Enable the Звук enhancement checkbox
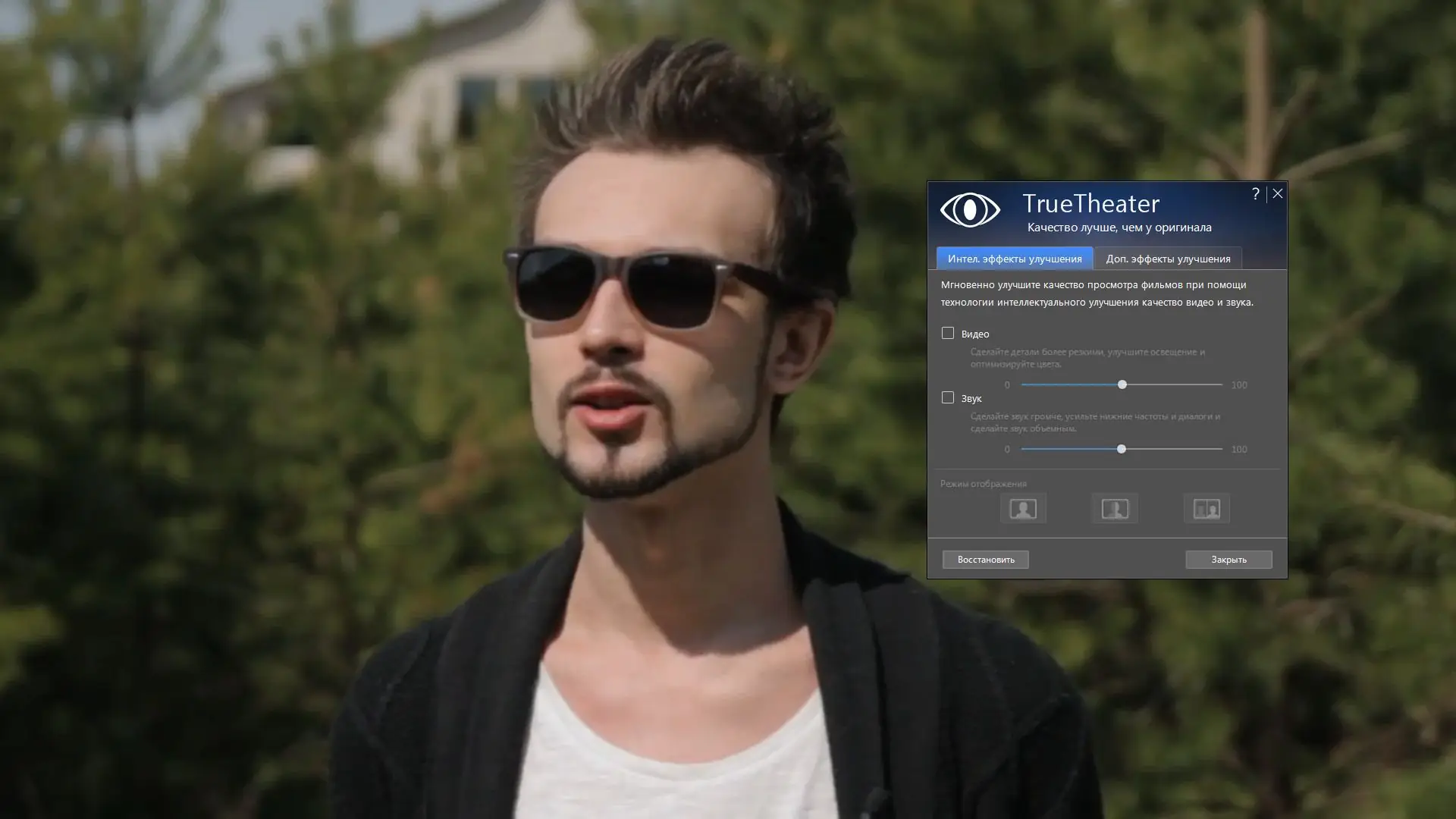This screenshot has height=819, width=1456. pos(948,397)
